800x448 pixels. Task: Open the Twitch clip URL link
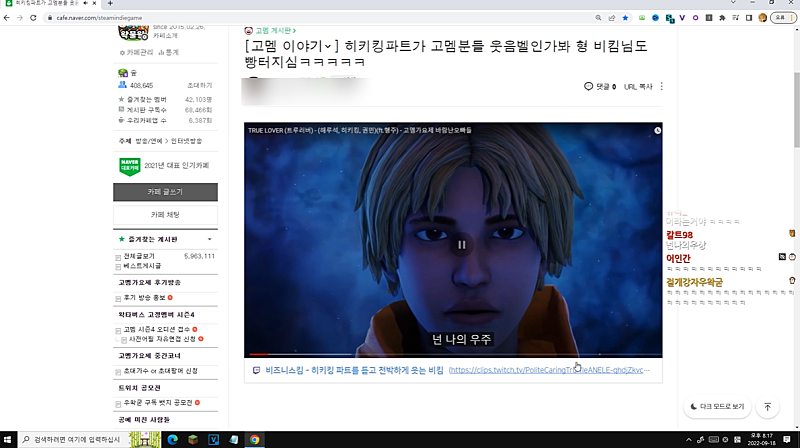549,370
